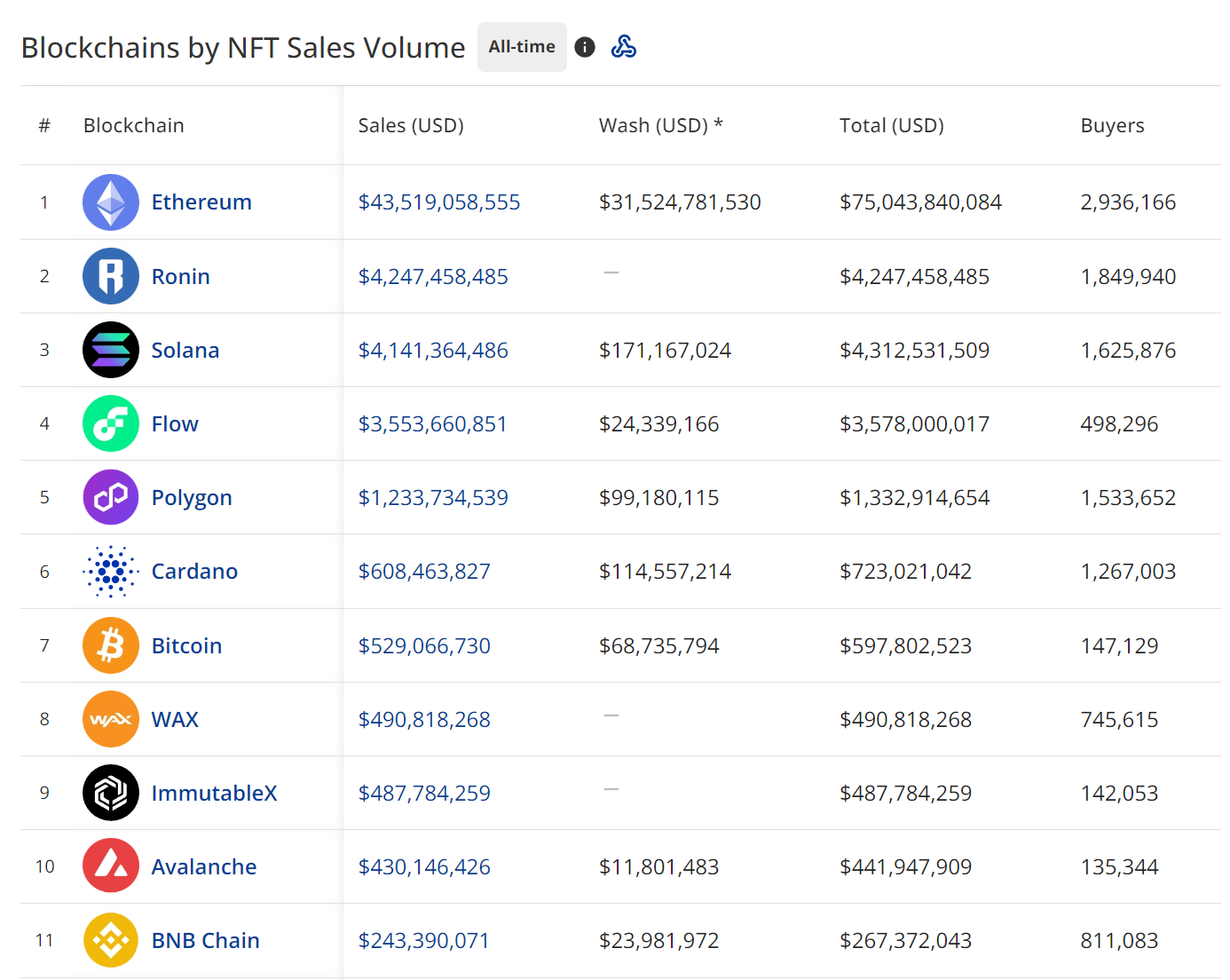Click Ethereum sales value $43,519,058,555
1230x980 pixels.
(x=439, y=202)
